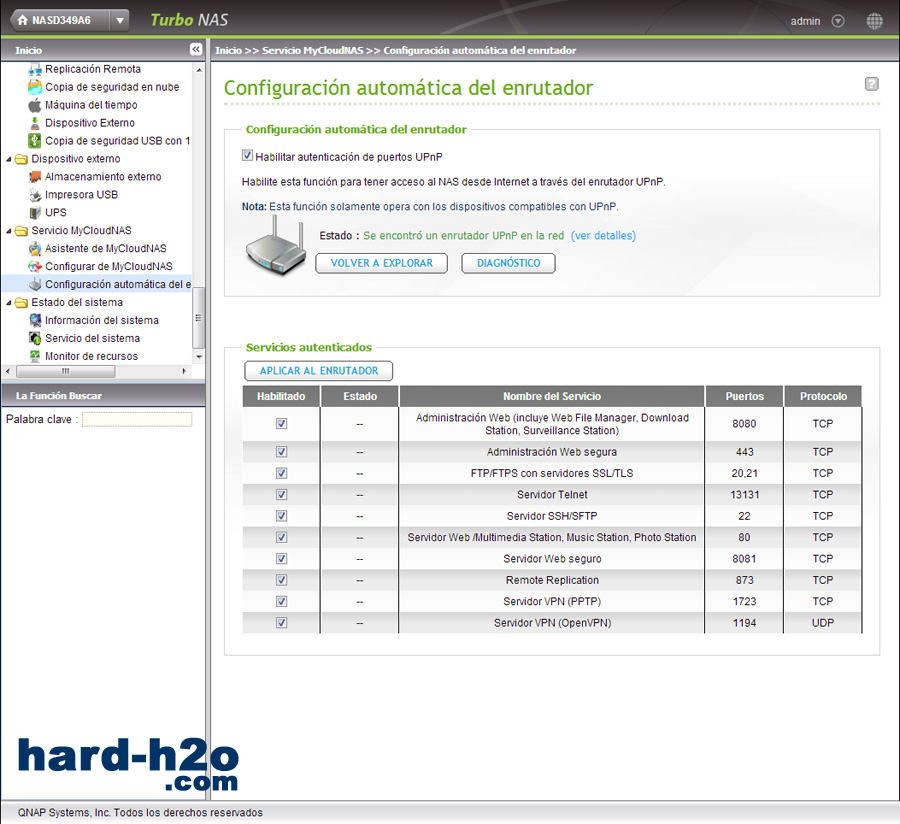Viewport: 900px width, 824px height.
Task: Toggle Habilitar autenticación de puertos UPnP checkbox
Action: click(x=247, y=156)
